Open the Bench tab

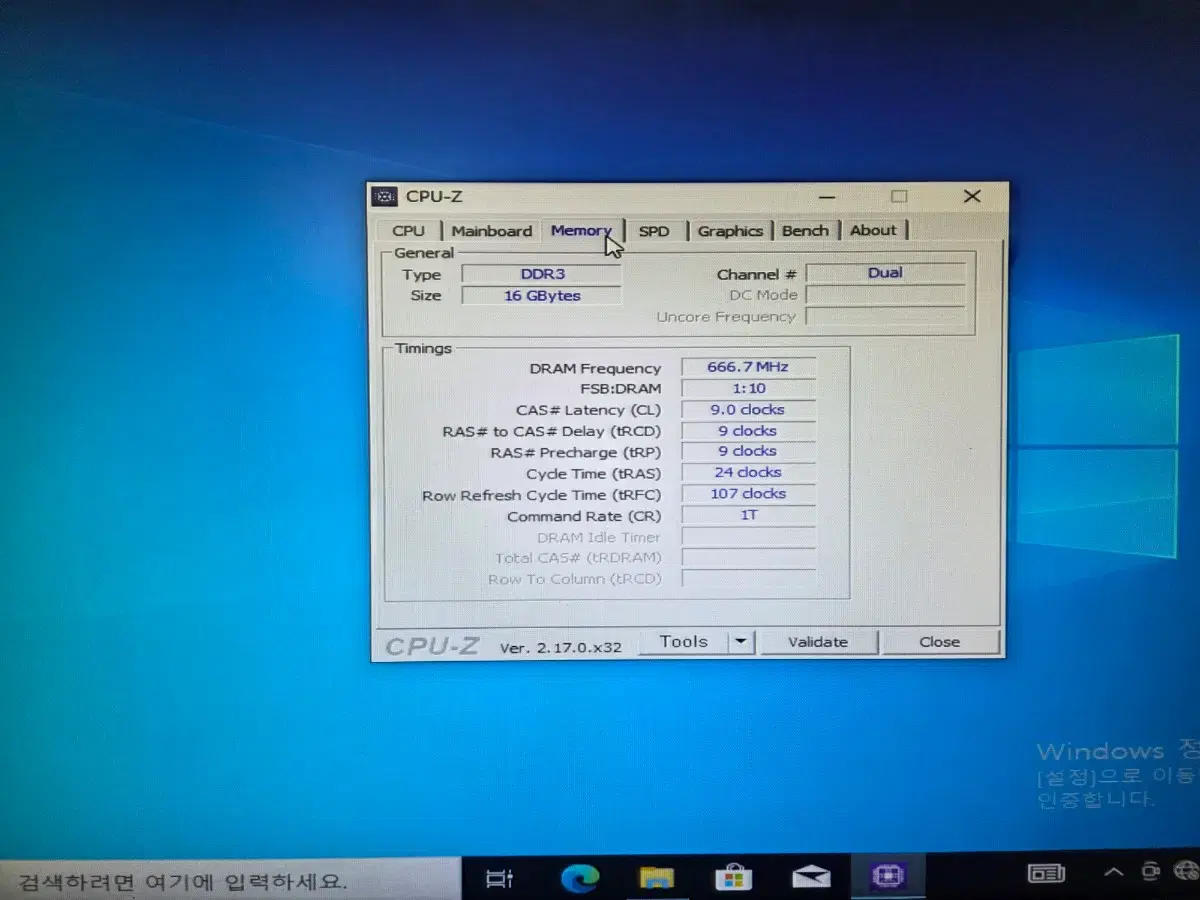(805, 231)
